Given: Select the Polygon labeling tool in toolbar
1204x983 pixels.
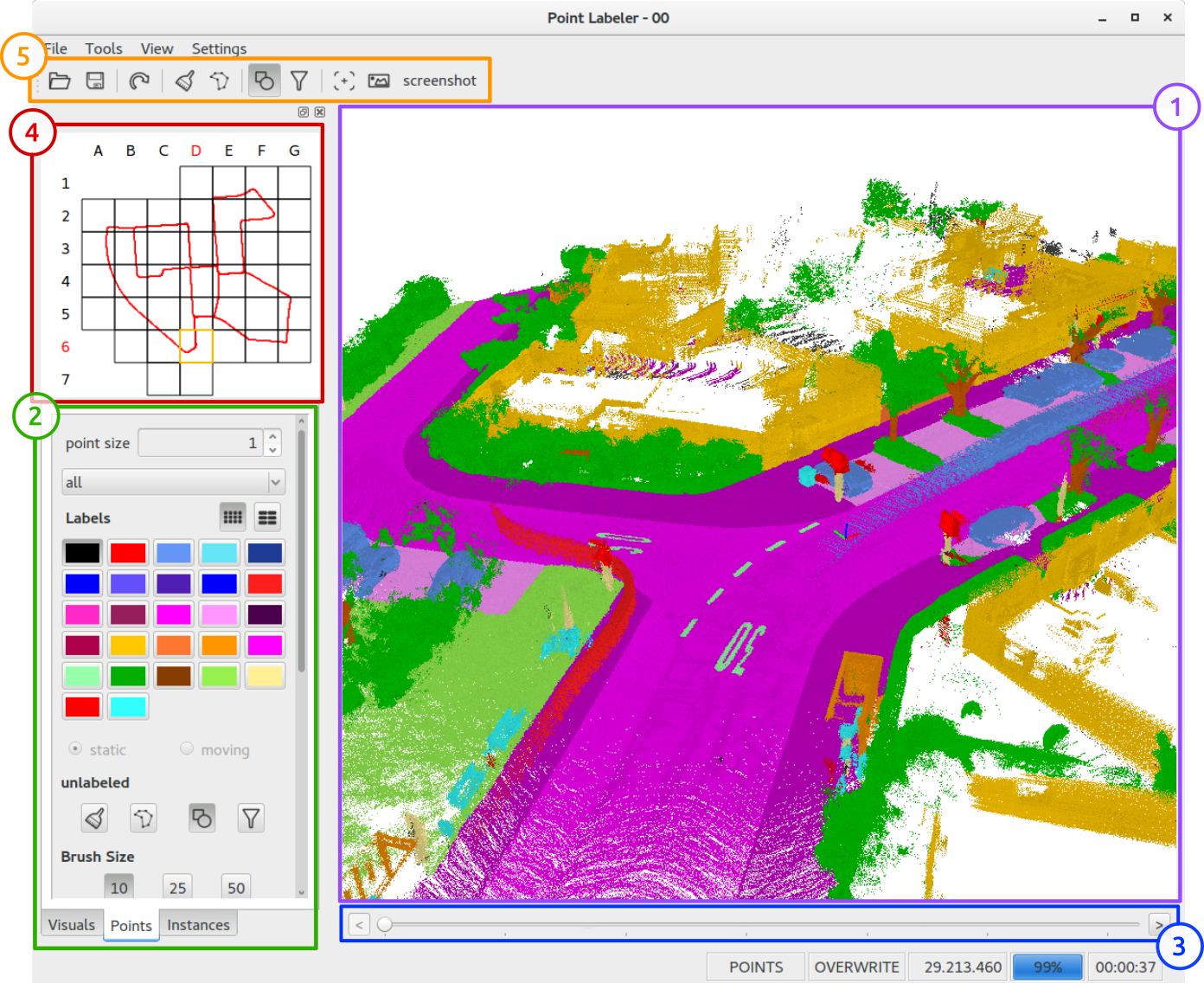Looking at the screenshot, I should (x=219, y=80).
